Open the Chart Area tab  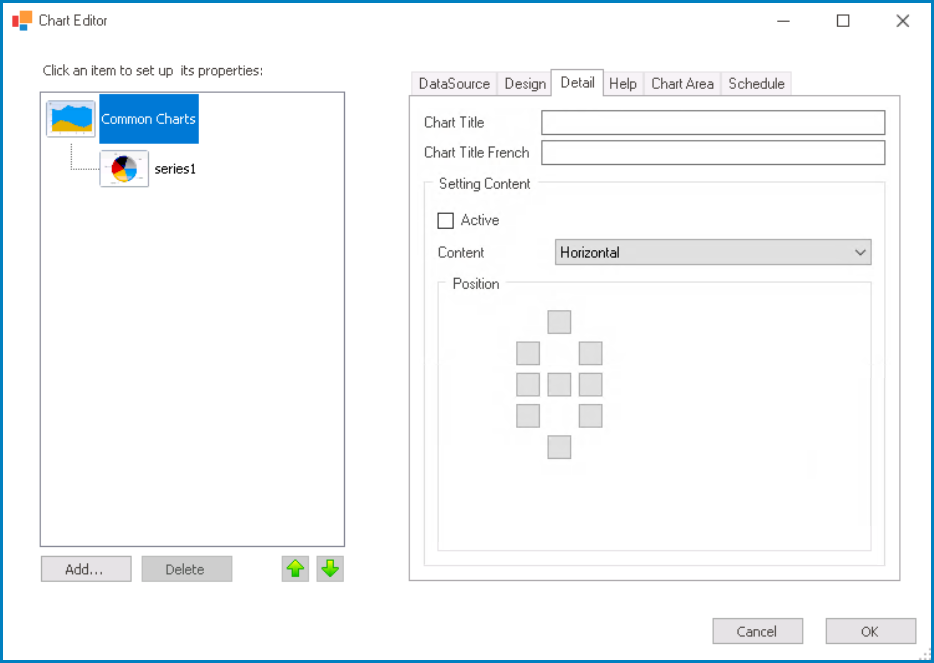(x=682, y=84)
